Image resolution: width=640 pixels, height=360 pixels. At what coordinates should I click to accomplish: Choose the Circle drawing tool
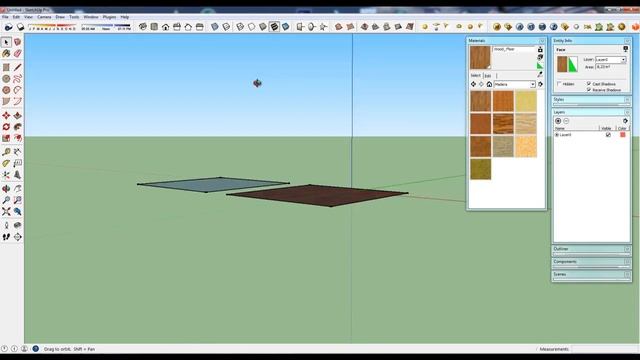pyautogui.click(x=6, y=78)
